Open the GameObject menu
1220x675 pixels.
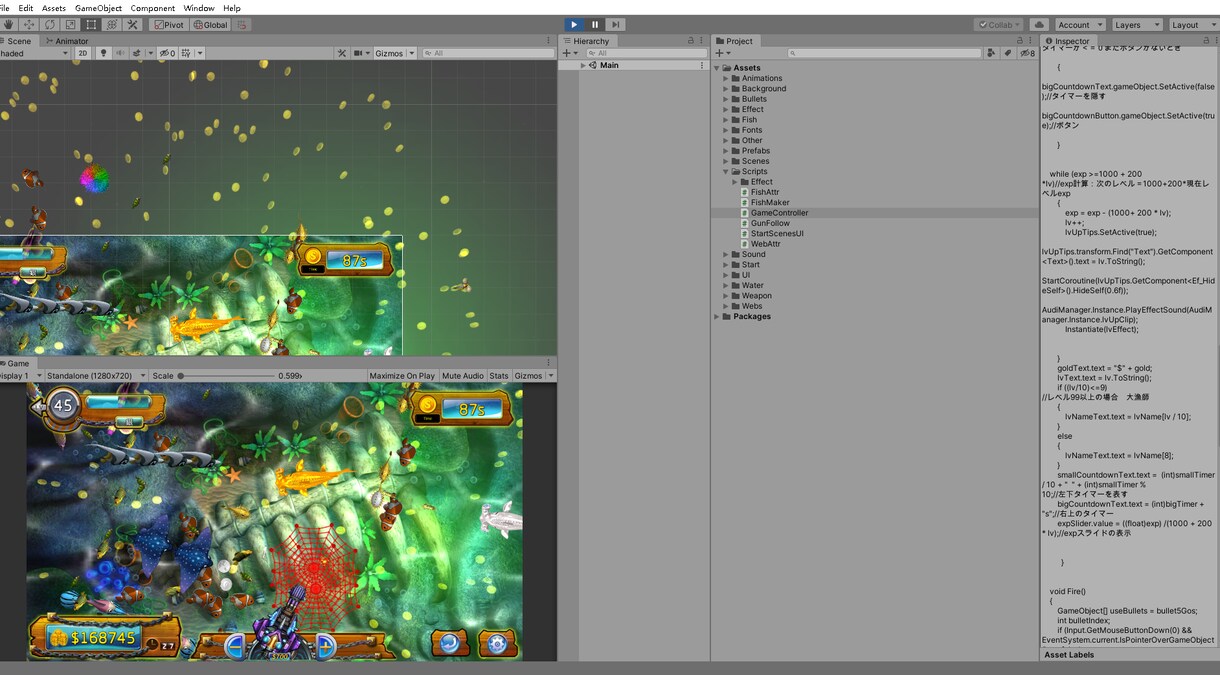[x=98, y=8]
